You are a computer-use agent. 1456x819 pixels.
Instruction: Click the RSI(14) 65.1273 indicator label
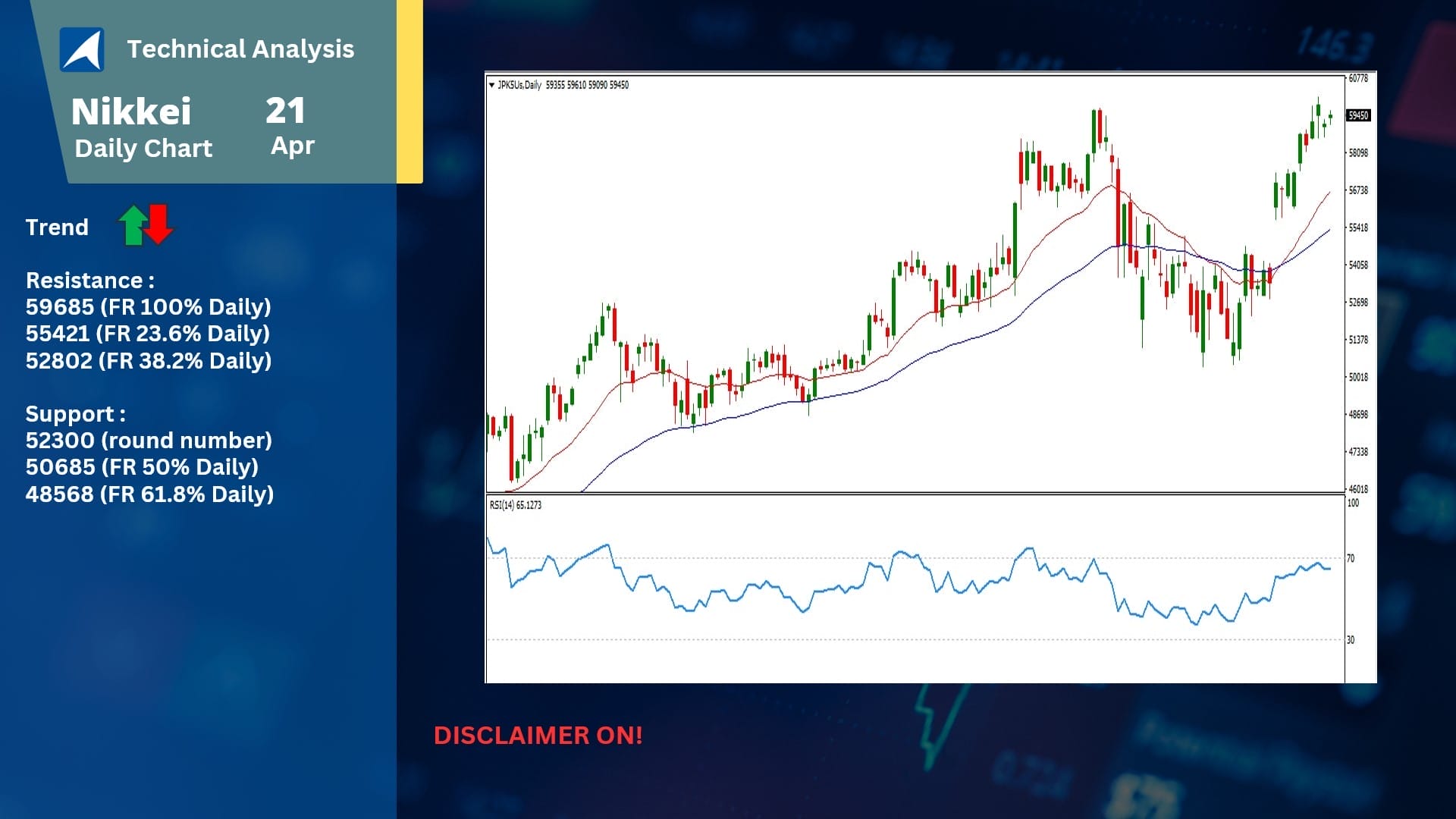(x=516, y=505)
